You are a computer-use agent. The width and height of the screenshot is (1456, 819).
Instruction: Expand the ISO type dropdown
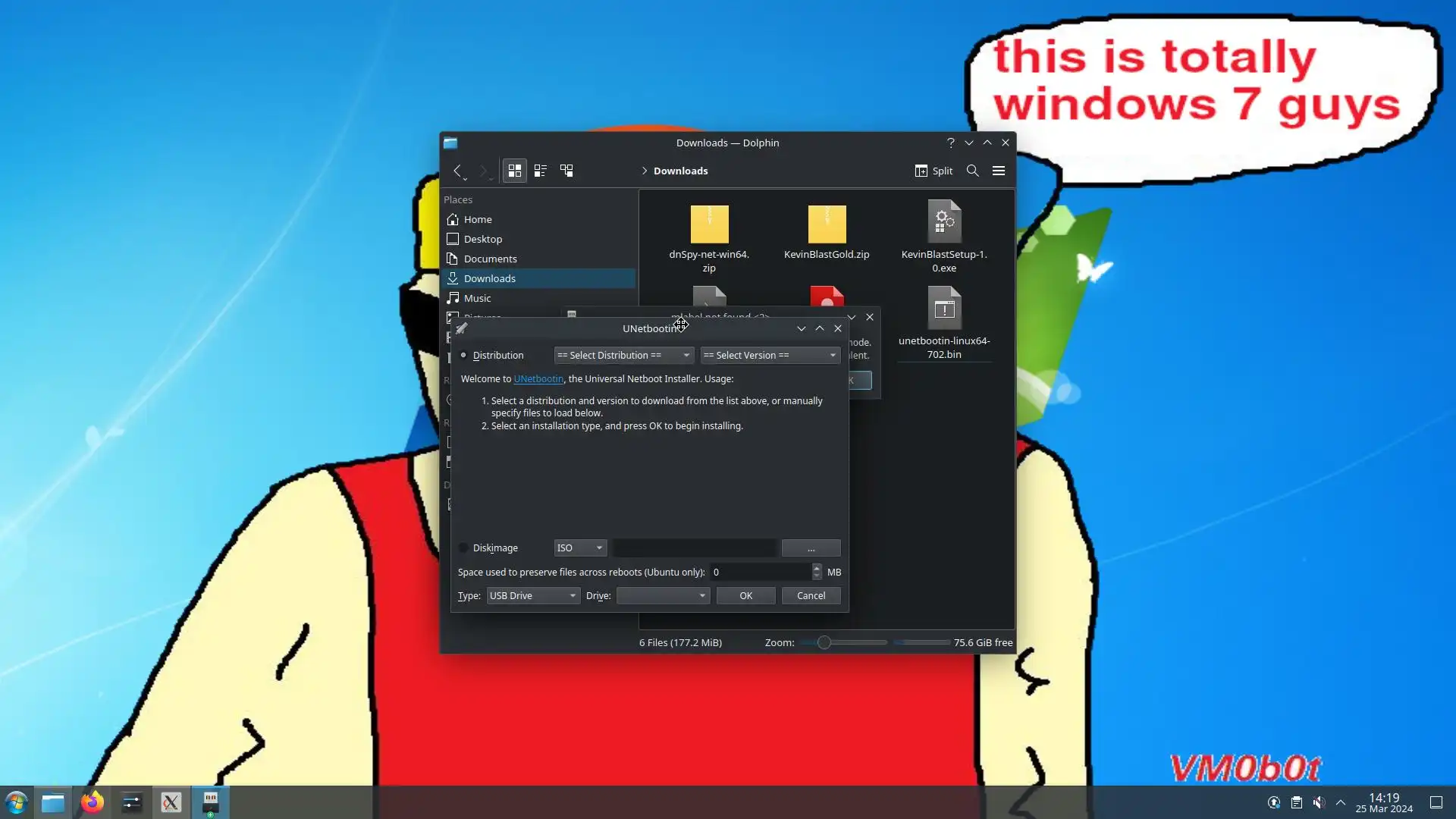click(x=580, y=548)
